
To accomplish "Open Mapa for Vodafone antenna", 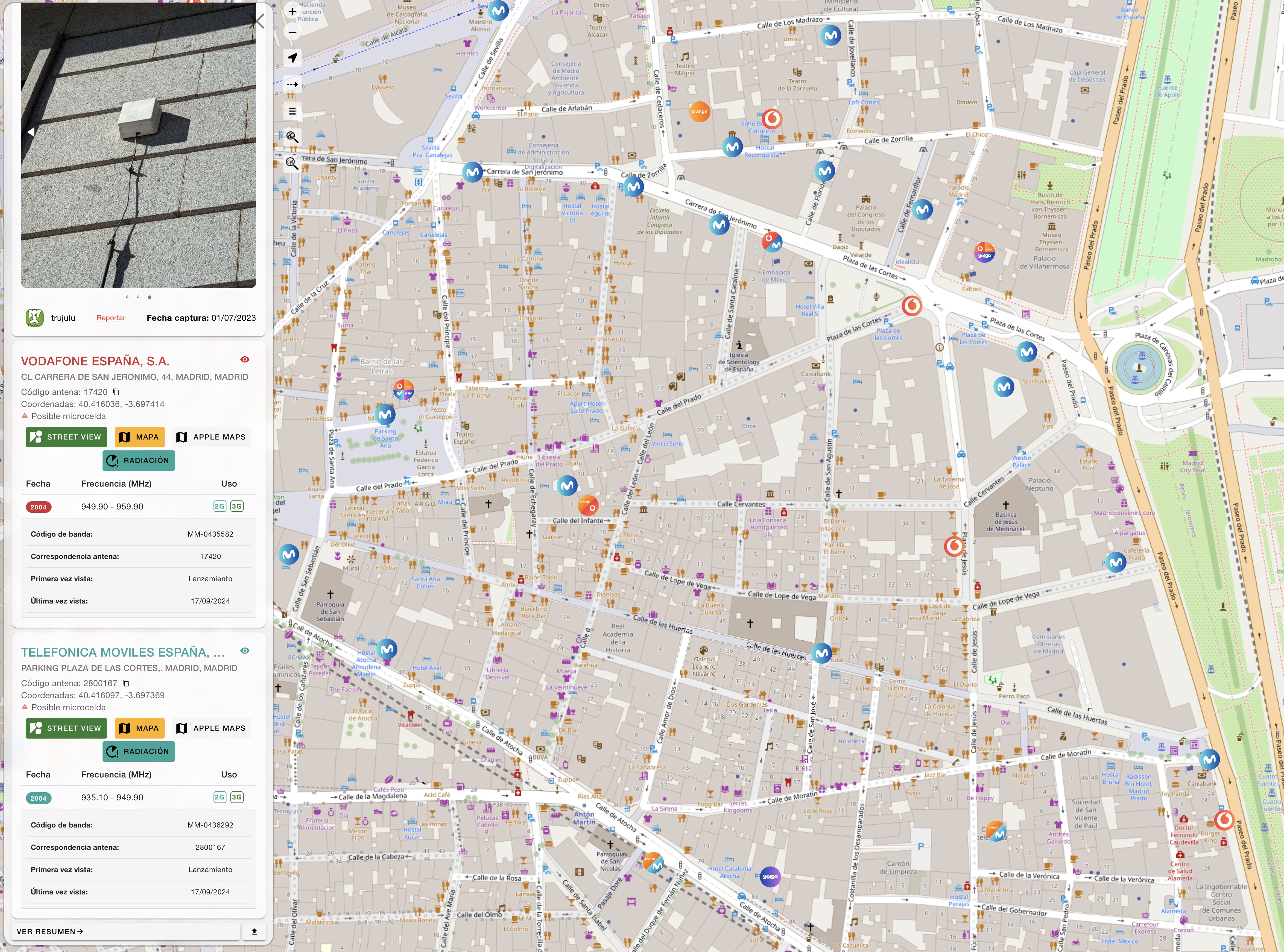I will click(139, 437).
